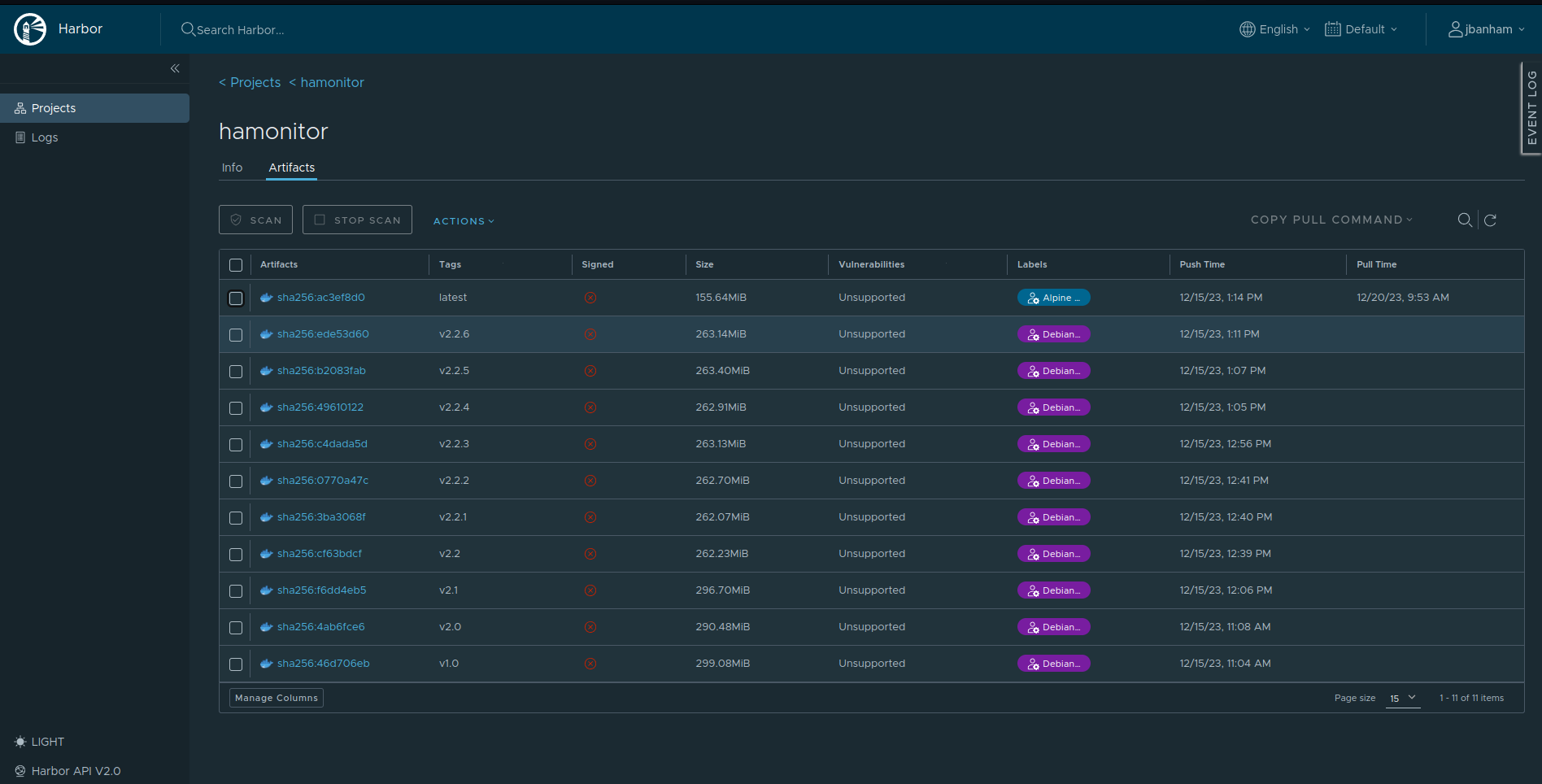Click the Harbor lighthouse logo

[29, 28]
